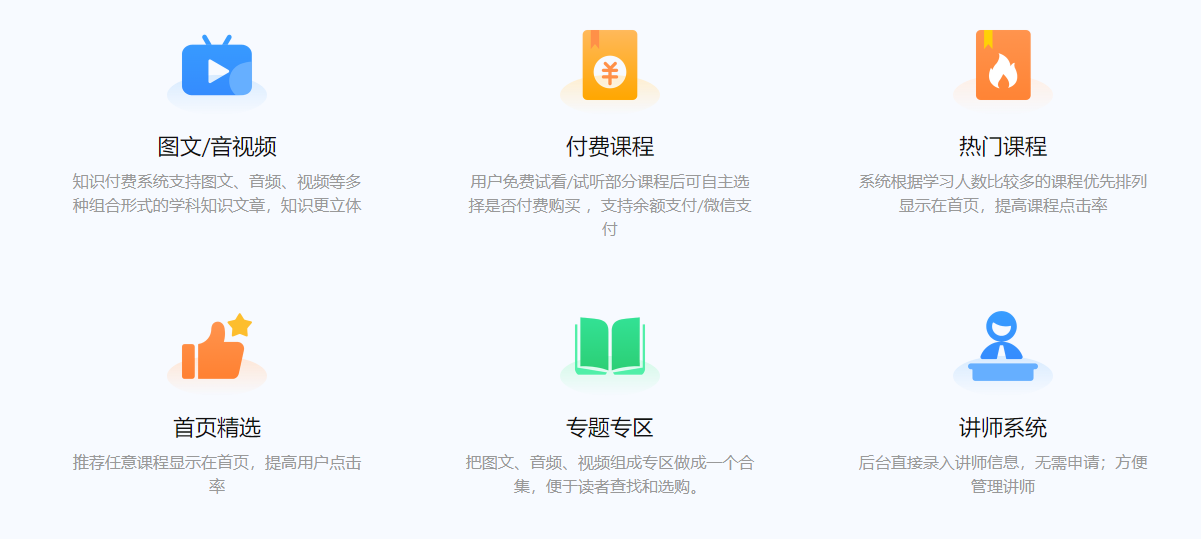Image resolution: width=1201 pixels, height=539 pixels.
Task: Click the description text under 图文/音视频
Action: click(217, 194)
